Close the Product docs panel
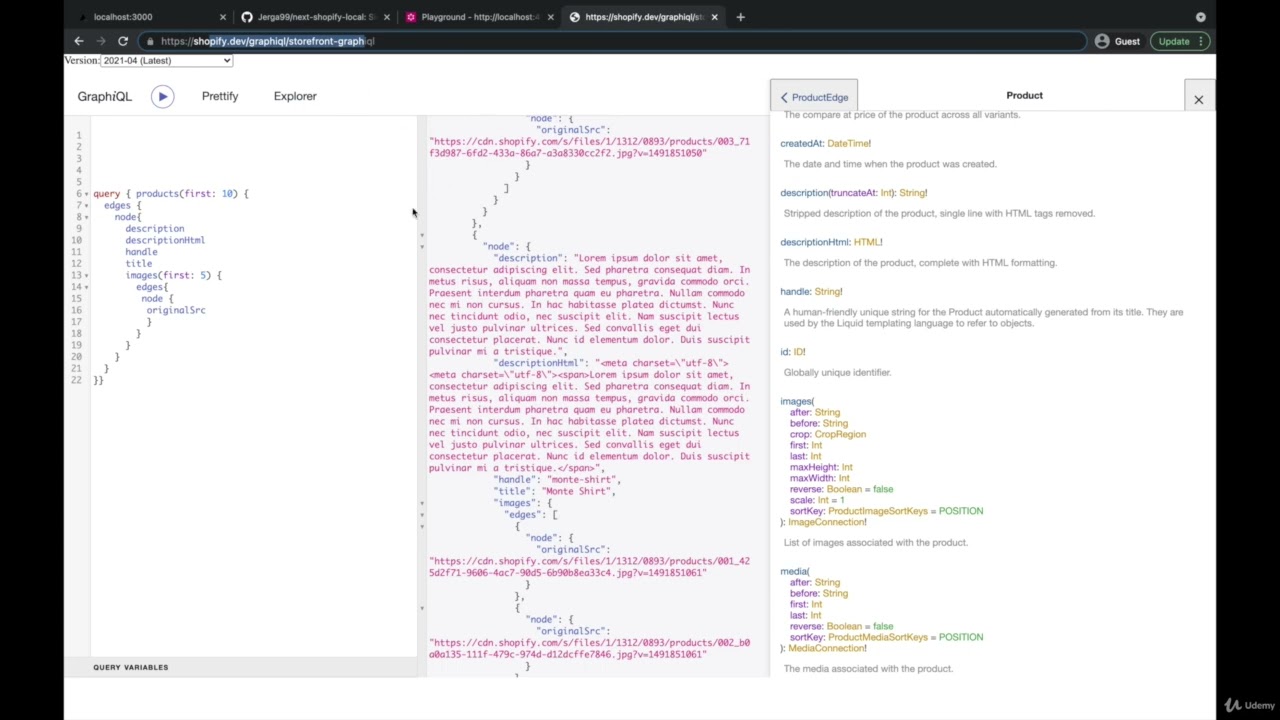Screen dimensions: 1280x720 [x=1198, y=99]
